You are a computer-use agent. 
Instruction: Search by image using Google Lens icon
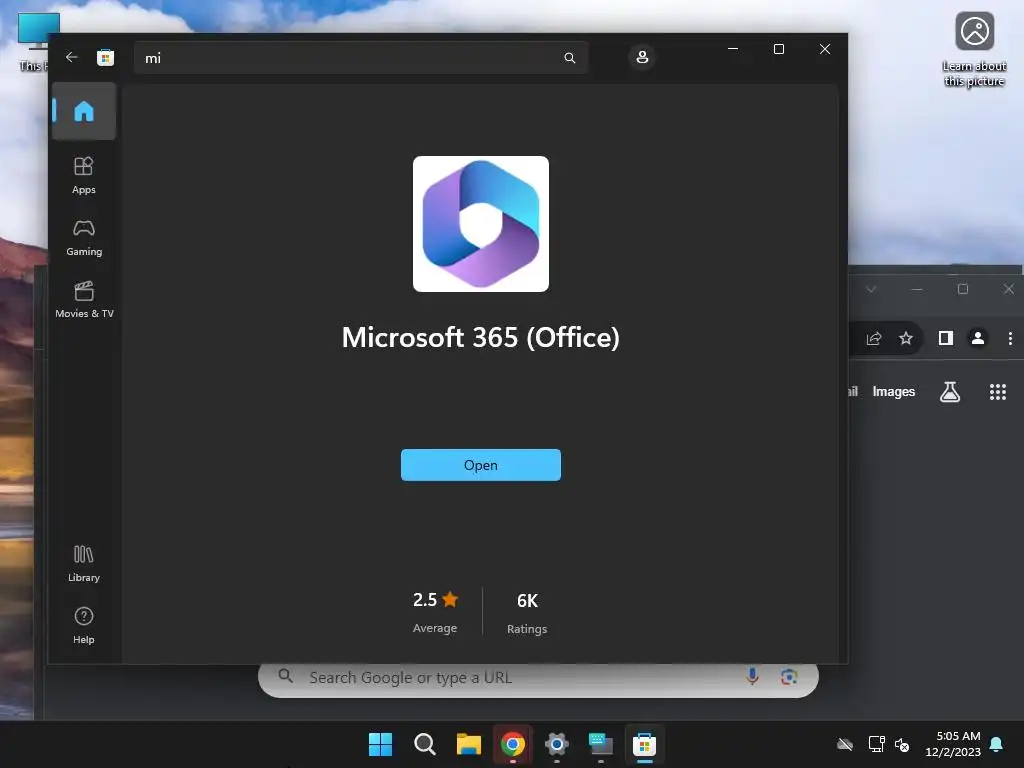(x=789, y=677)
